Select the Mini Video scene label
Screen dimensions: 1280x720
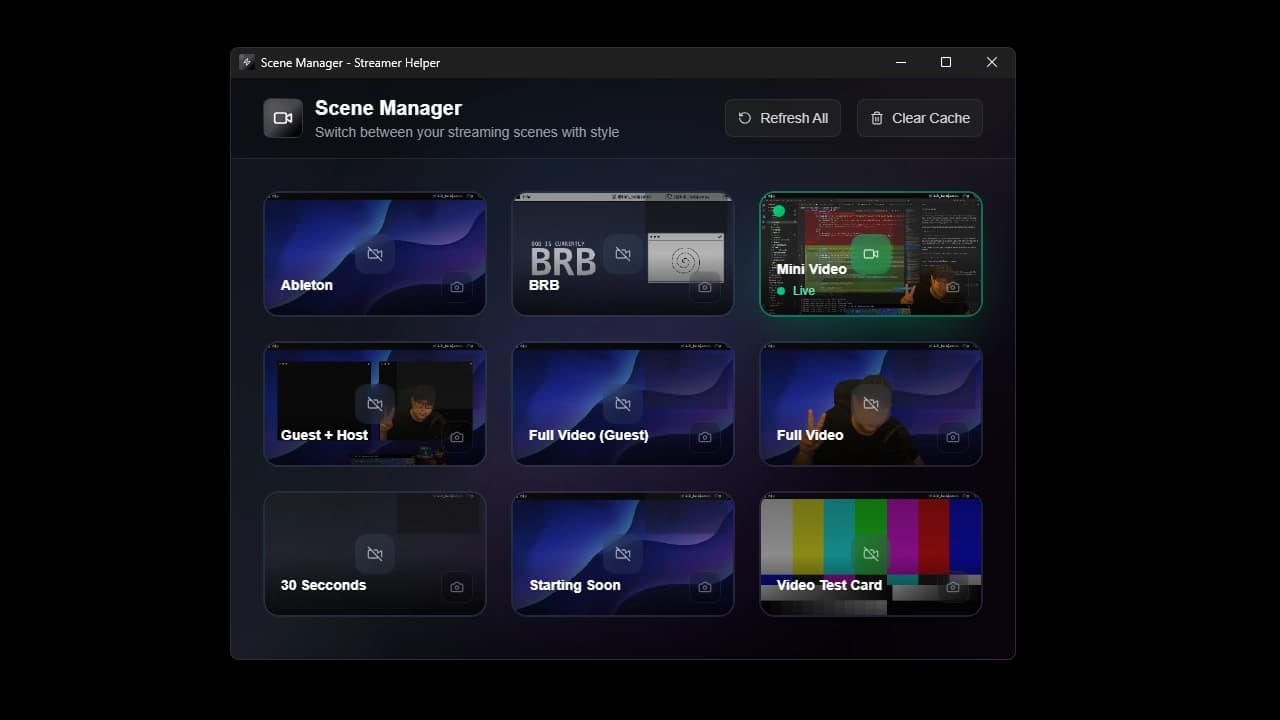coord(811,269)
